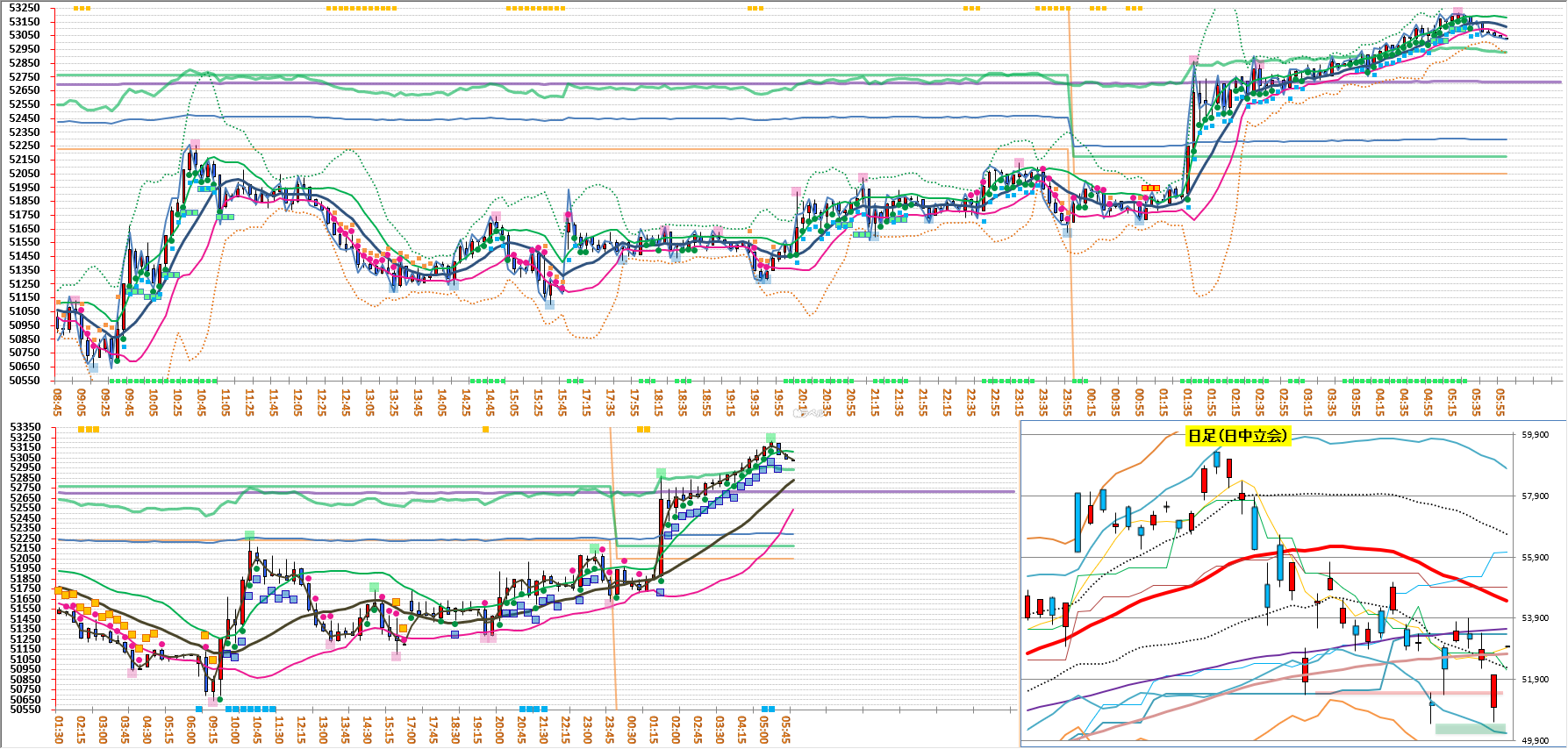Select the green square marker at lower-left chart peak
Screen dimensions: 1568x749
770,437
